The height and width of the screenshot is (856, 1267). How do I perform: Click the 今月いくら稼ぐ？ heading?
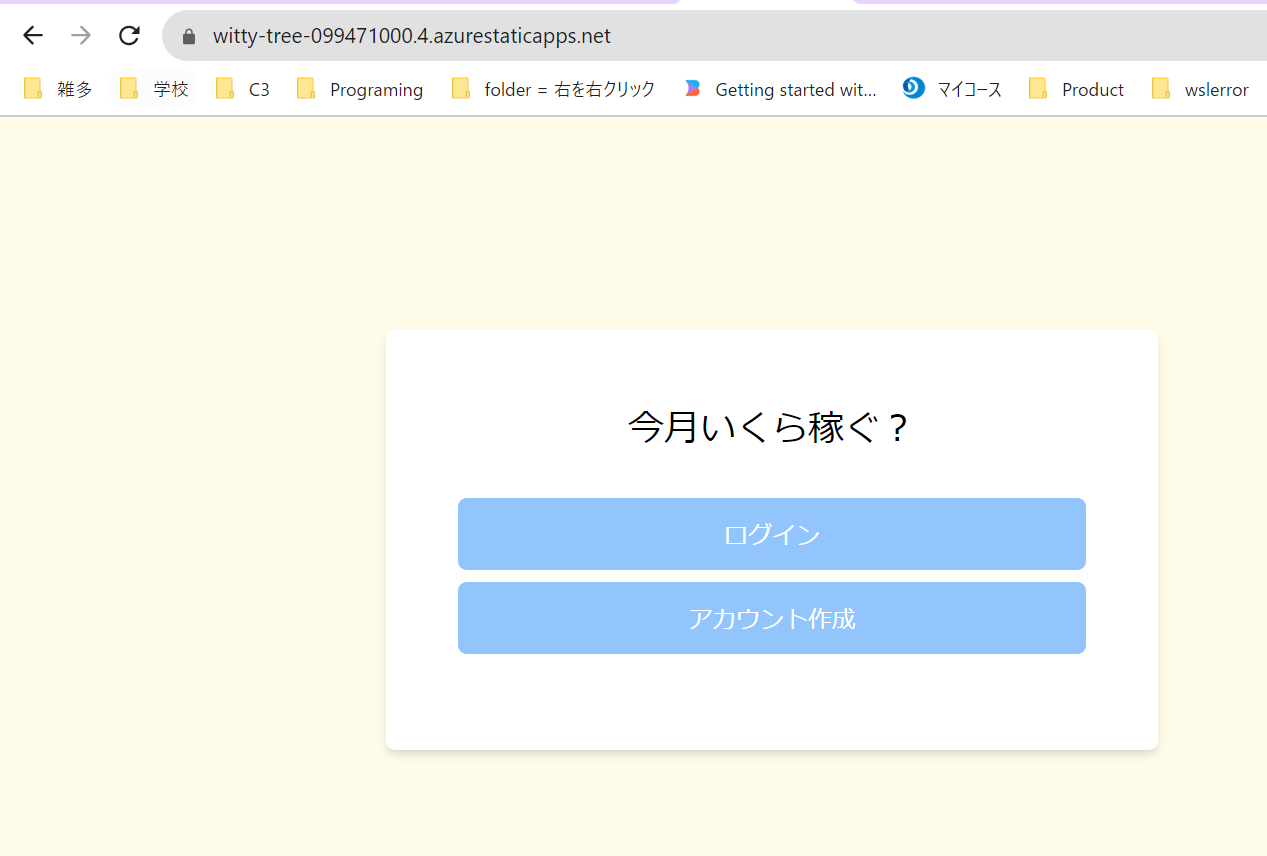[x=771, y=427]
